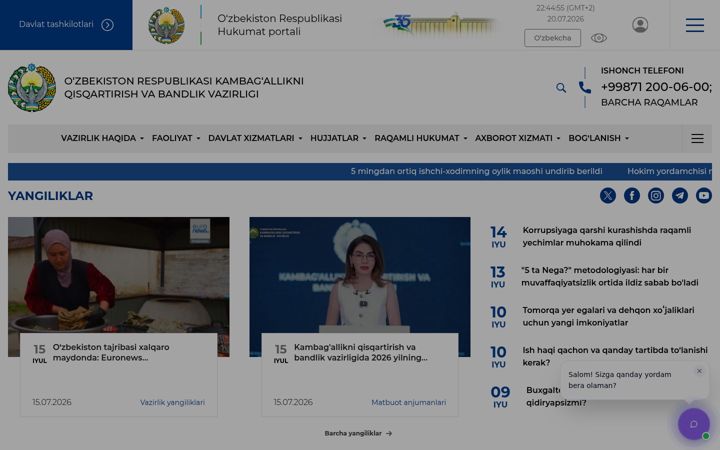
Task: Click the ticker headline about oylik maoshi
Action: (x=476, y=171)
